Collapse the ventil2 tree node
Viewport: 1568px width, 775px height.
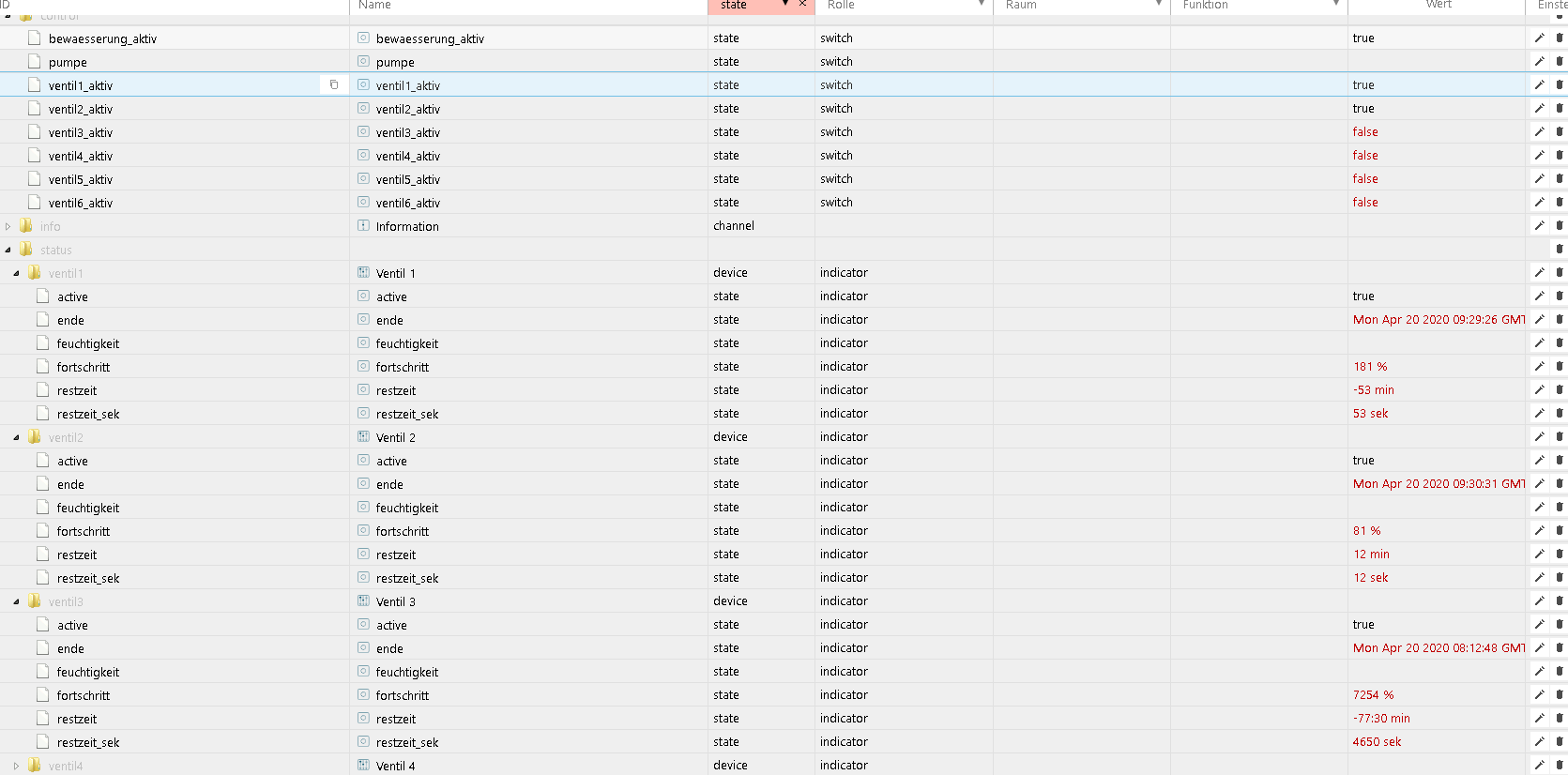pyautogui.click(x=16, y=437)
